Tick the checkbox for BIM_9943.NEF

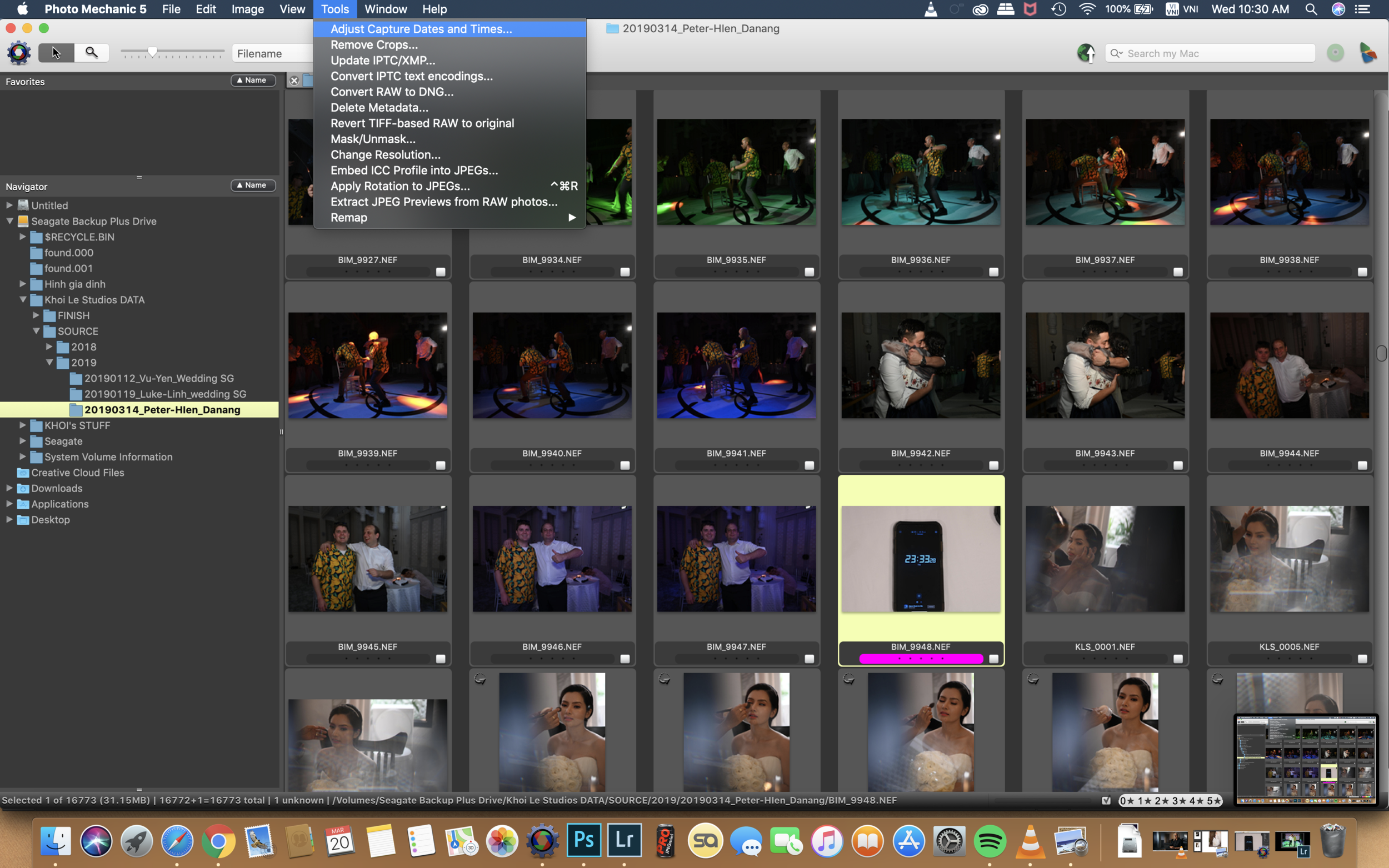point(1178,465)
